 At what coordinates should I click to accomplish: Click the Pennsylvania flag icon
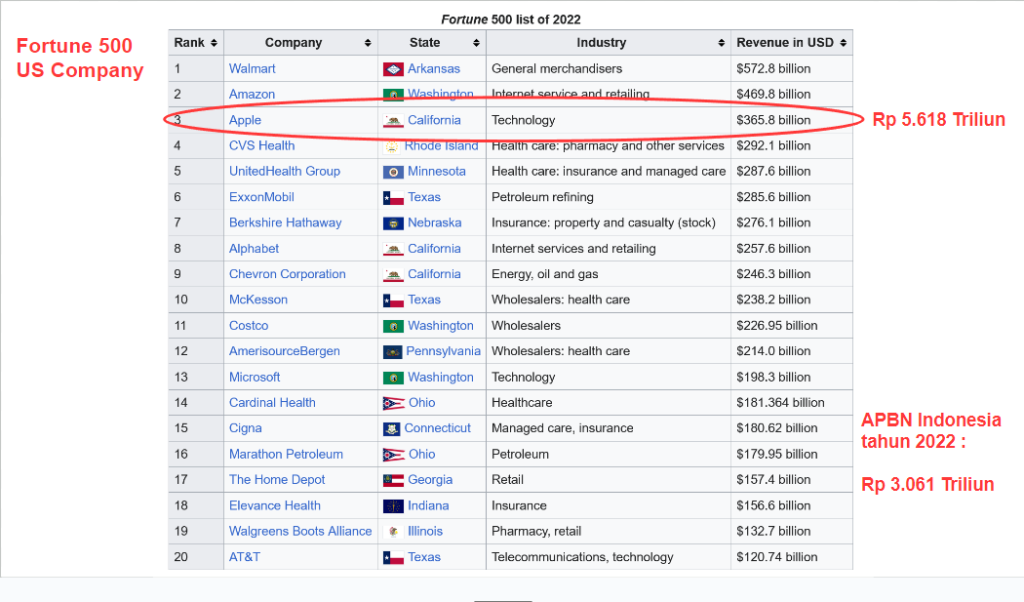(x=392, y=352)
